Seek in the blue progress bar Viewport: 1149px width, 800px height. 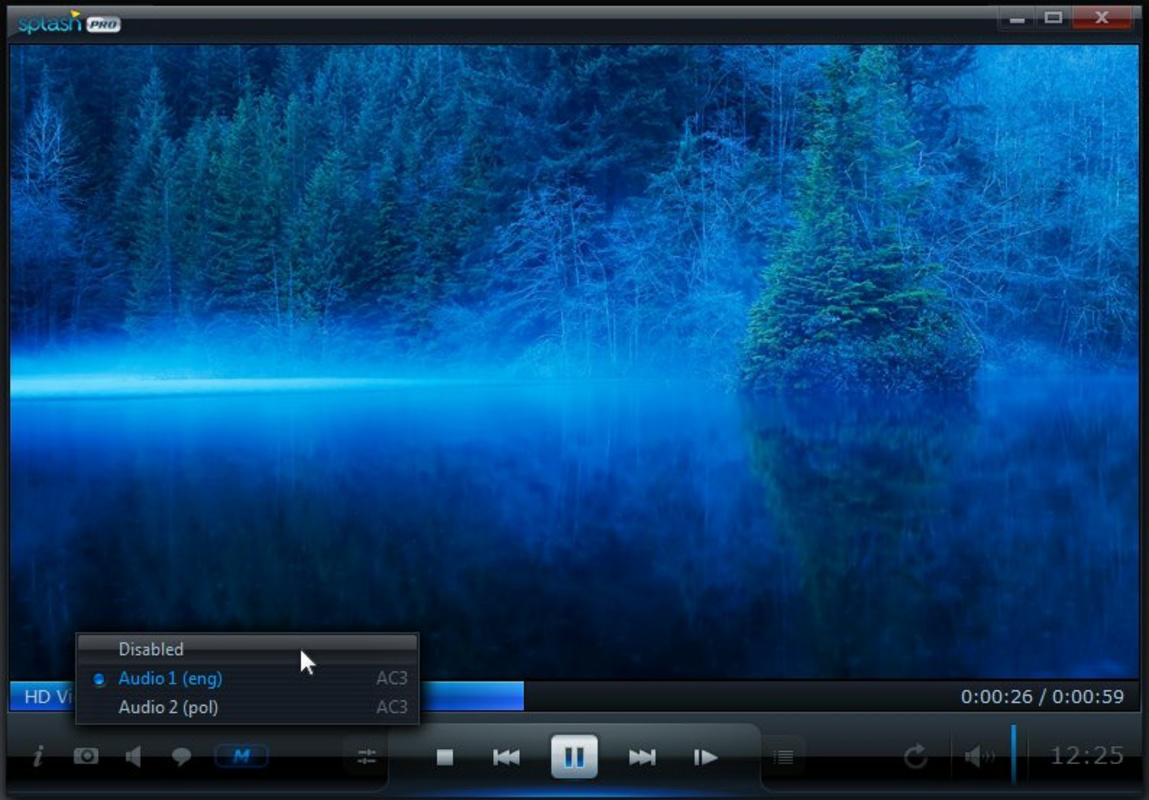[x=574, y=696]
